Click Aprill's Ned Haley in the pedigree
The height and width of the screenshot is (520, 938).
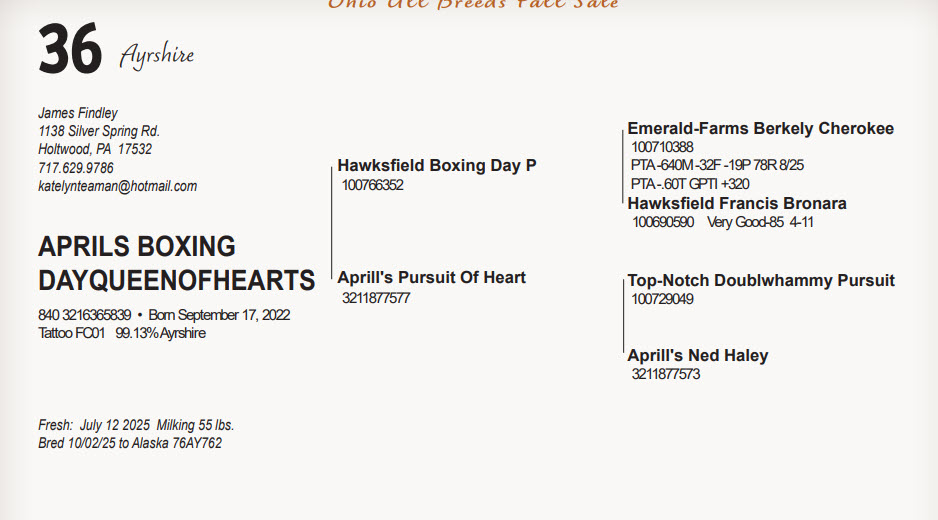[x=698, y=355]
